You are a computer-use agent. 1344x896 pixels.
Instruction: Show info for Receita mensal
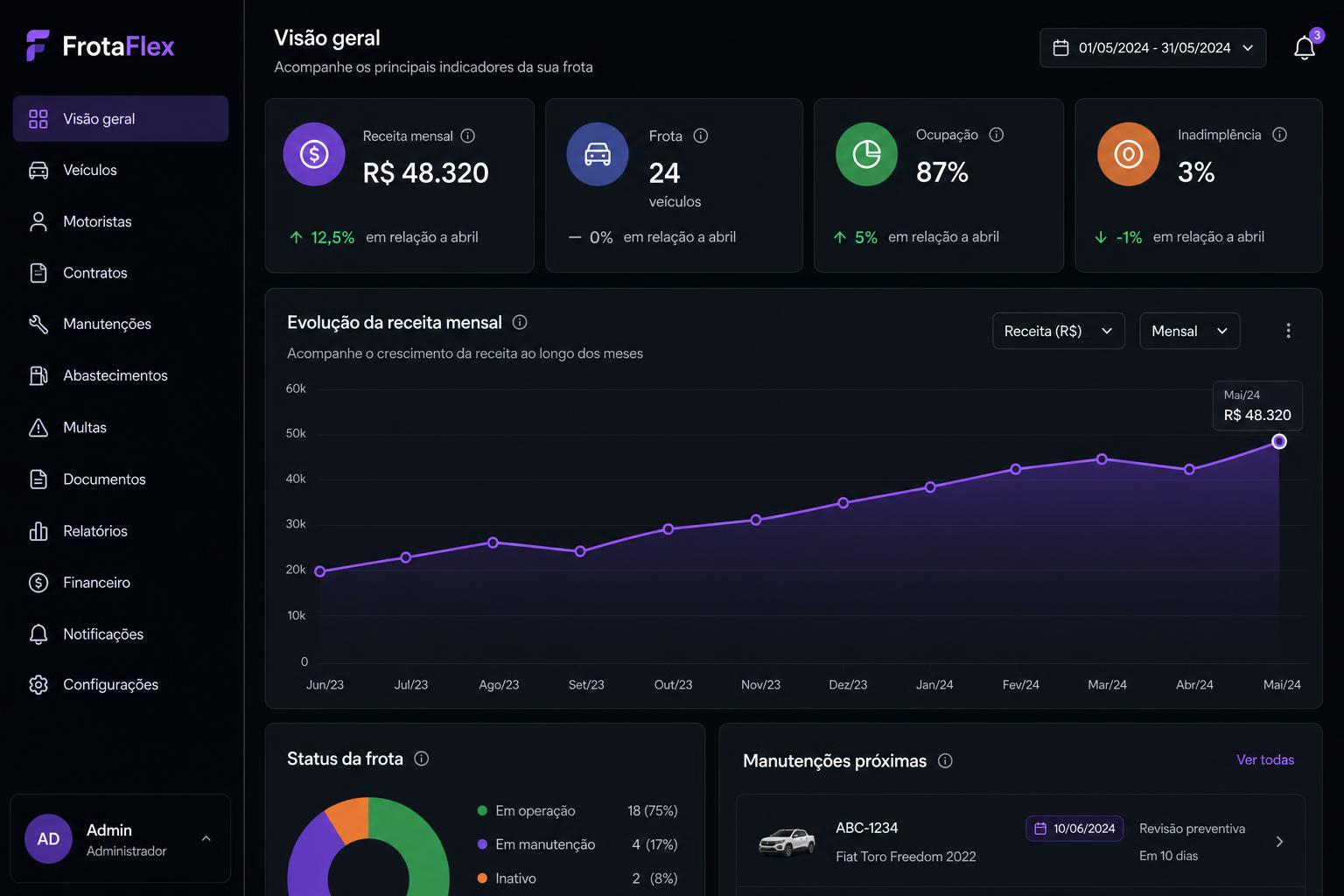(x=468, y=136)
